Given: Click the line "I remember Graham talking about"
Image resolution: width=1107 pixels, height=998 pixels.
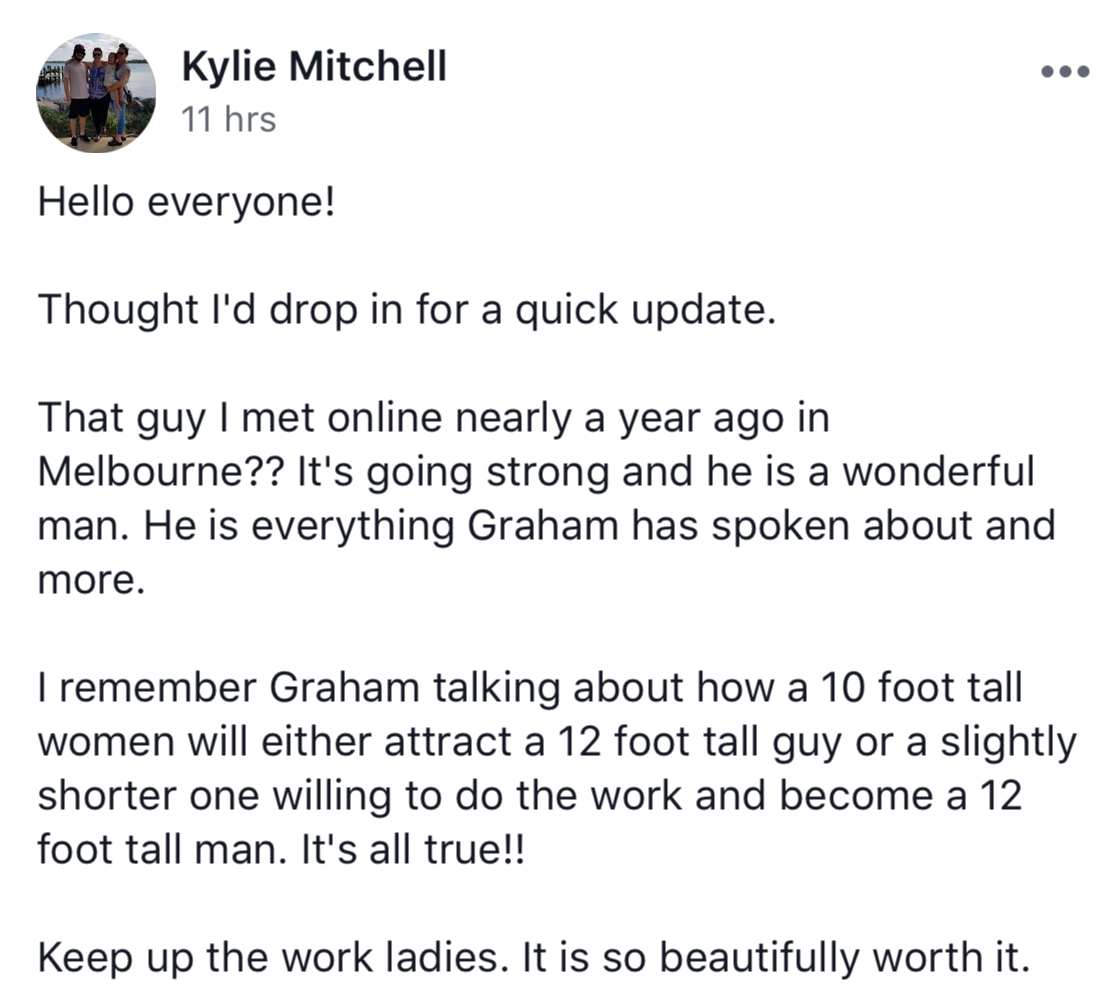Looking at the screenshot, I should pyautogui.click(x=530, y=687).
